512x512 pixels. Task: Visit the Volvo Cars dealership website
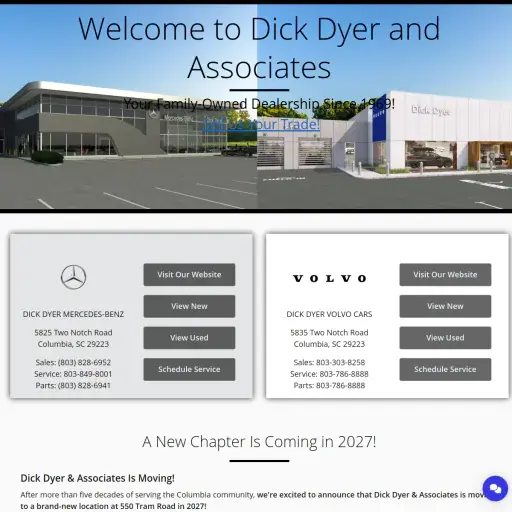[445, 275]
